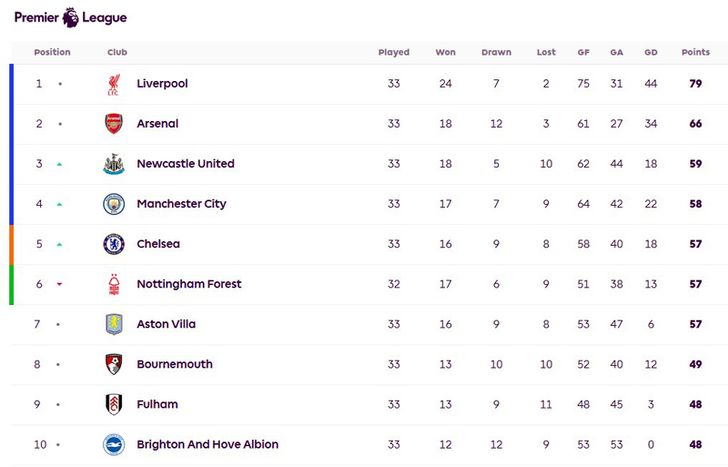Click the Fulham club crest
This screenshot has height=467, width=728.
point(114,404)
